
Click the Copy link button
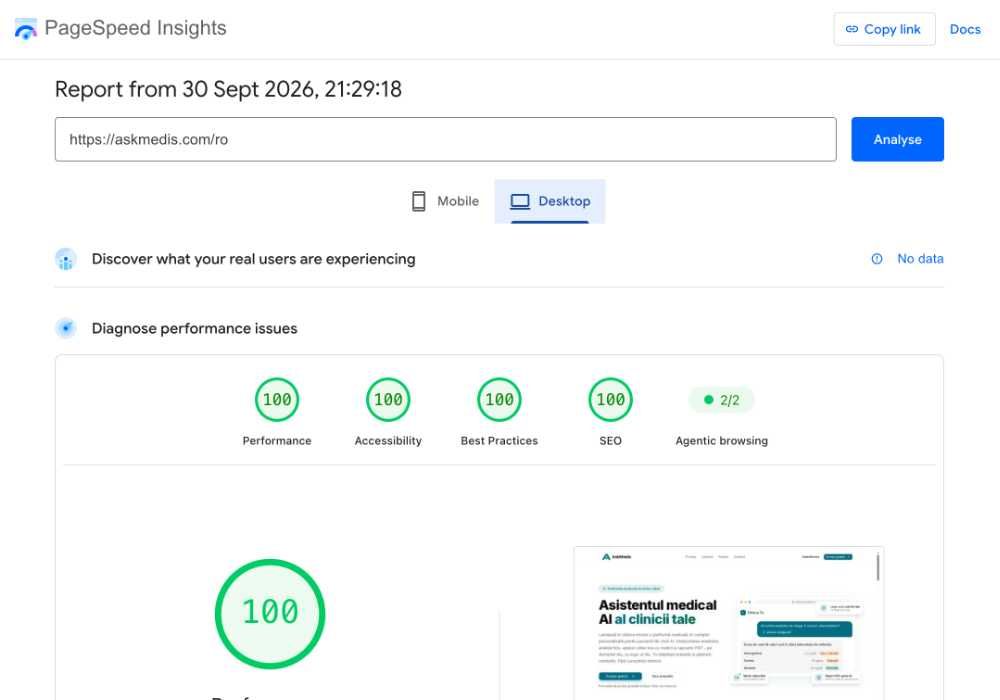884,29
